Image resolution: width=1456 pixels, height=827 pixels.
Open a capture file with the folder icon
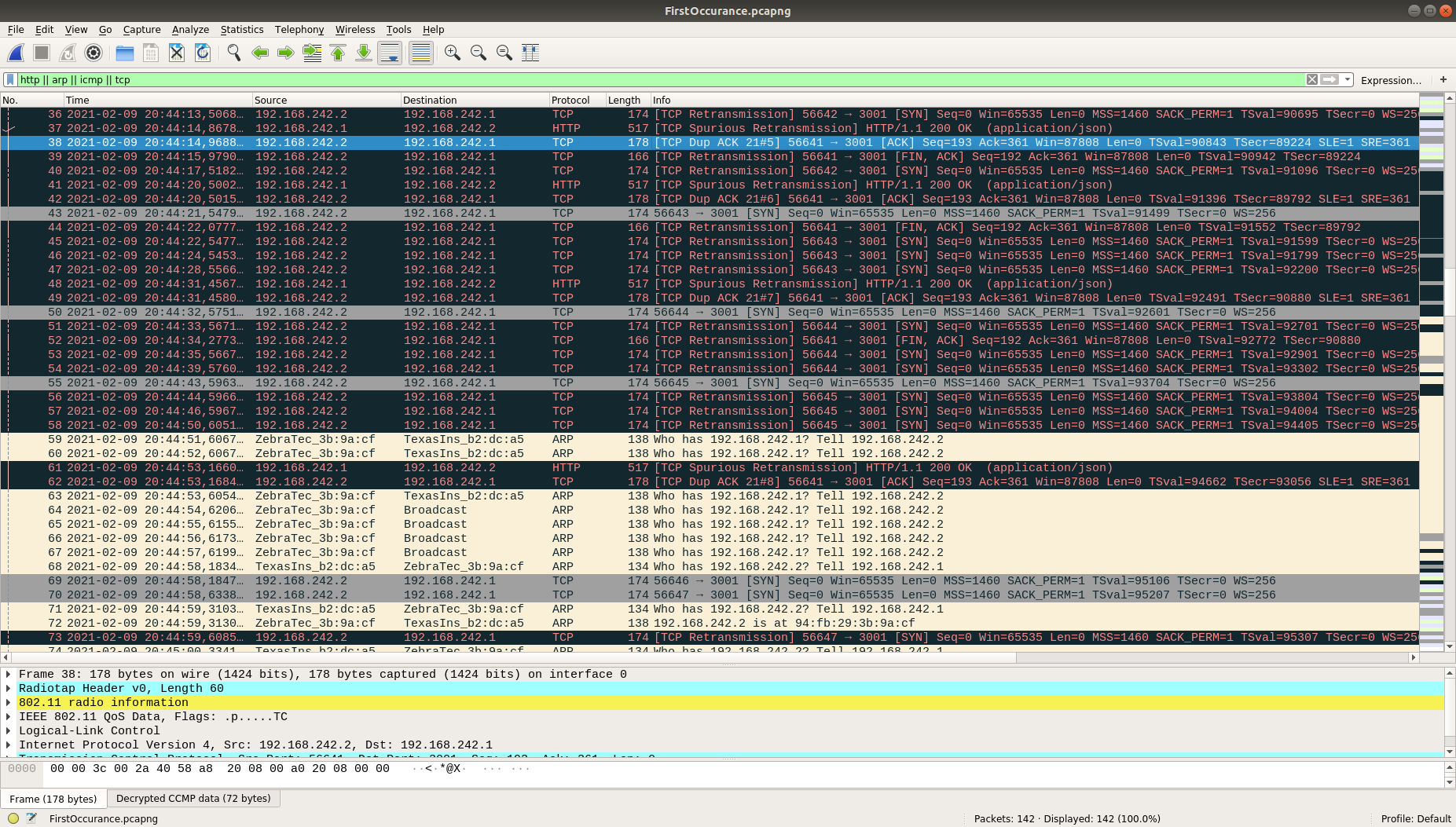[125, 53]
